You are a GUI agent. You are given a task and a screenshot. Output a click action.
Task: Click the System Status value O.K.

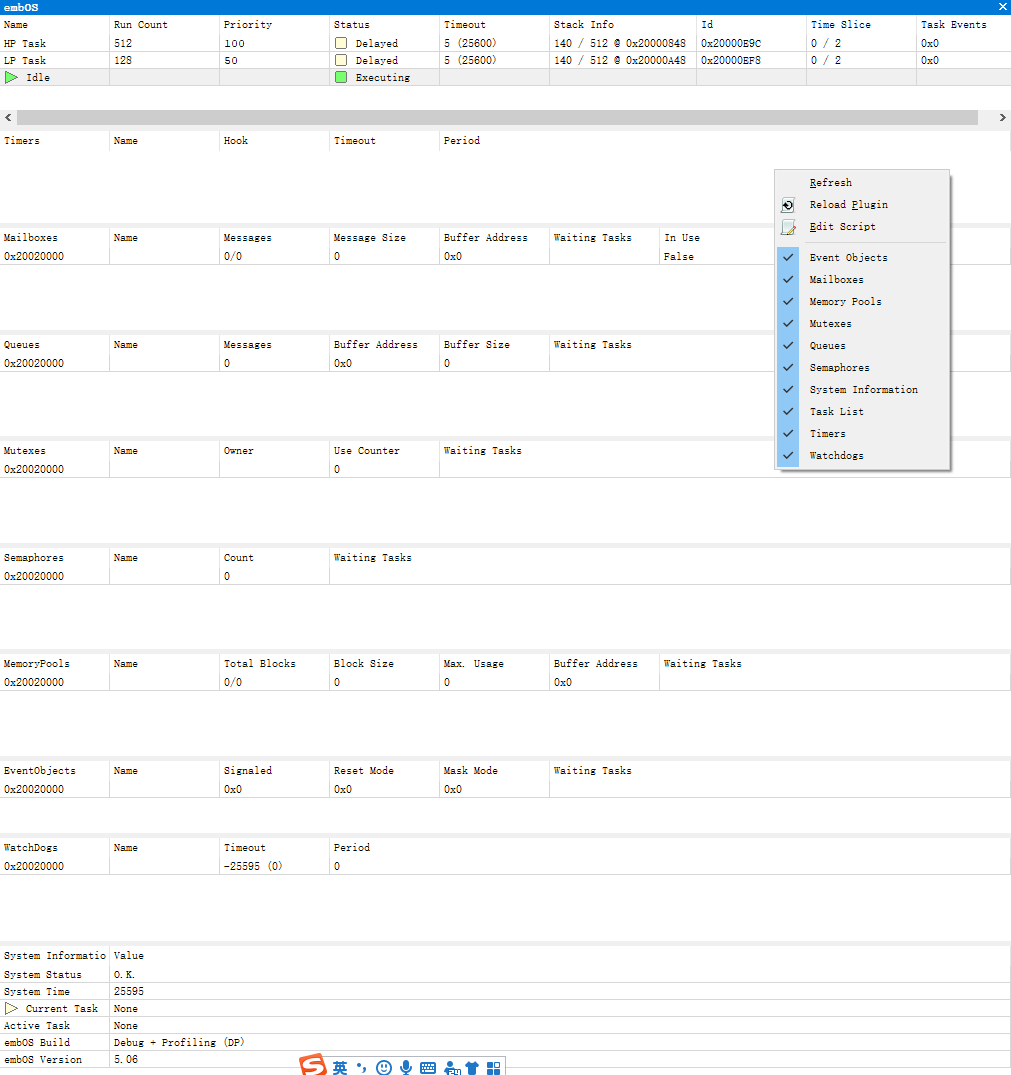(x=124, y=975)
